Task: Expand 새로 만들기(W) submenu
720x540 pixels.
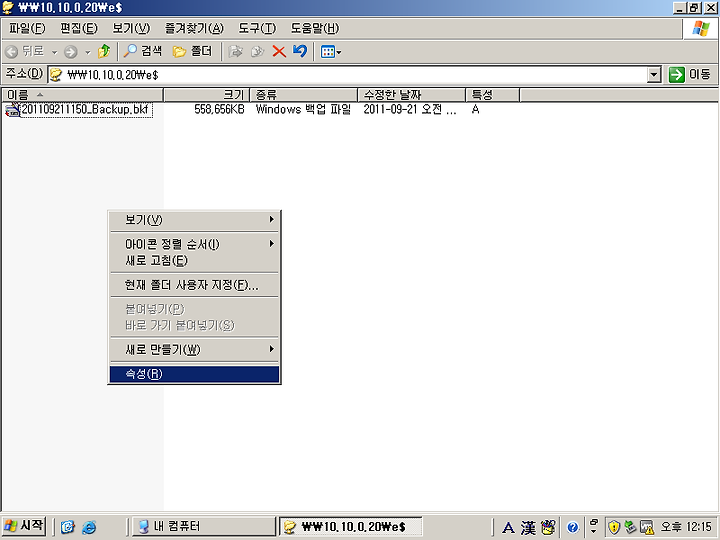Action: click(x=194, y=350)
